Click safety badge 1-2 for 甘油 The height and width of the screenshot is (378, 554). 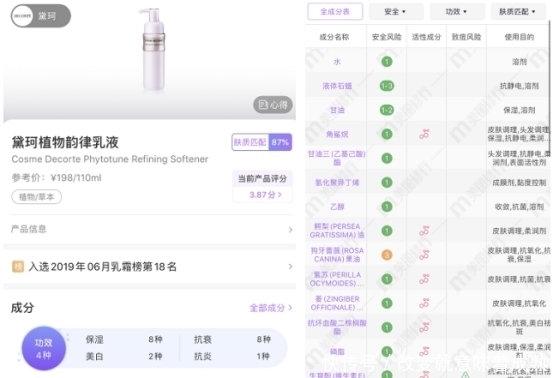pos(387,110)
